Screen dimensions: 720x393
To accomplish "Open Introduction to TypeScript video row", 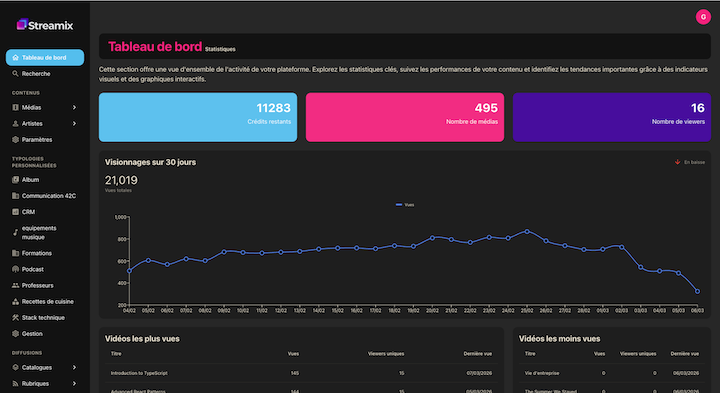I will (301, 373).
